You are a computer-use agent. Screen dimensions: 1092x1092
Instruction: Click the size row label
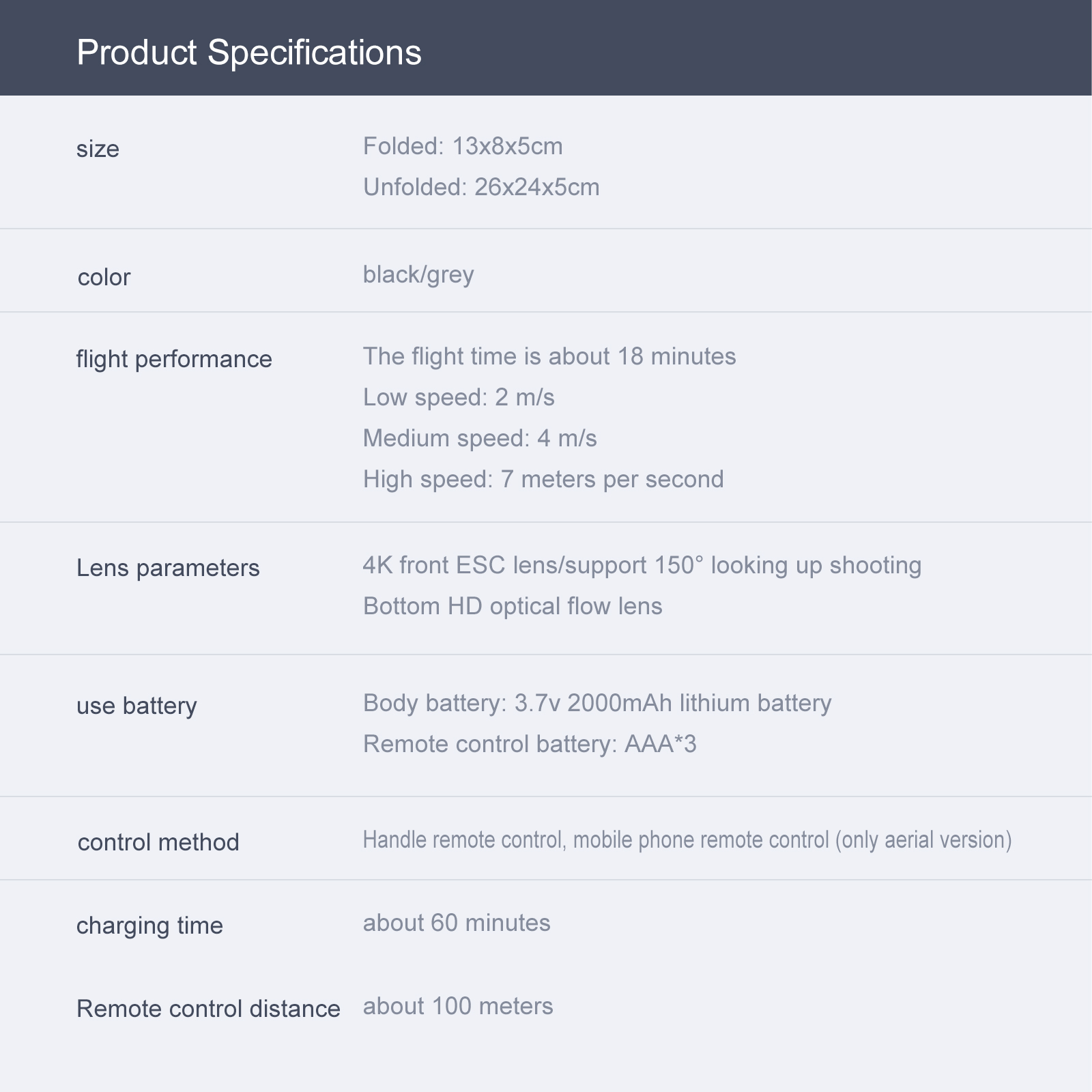click(x=98, y=149)
